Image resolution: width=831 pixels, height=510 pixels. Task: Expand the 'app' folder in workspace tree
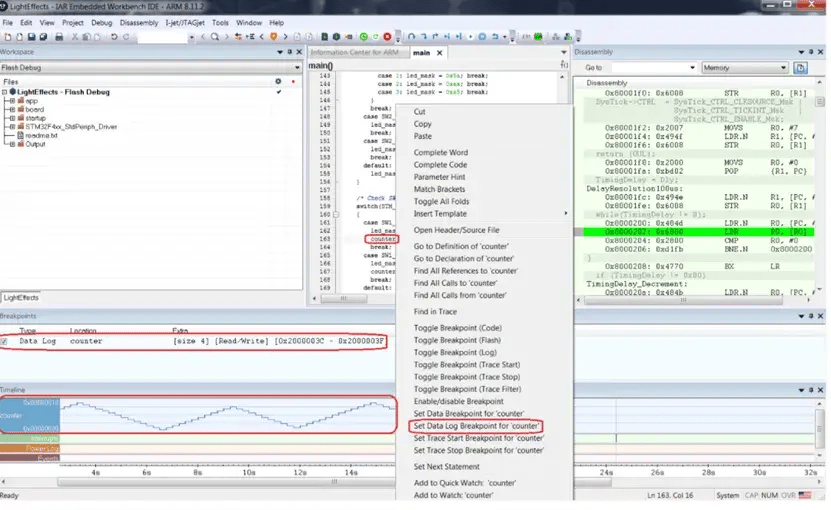pos(10,101)
